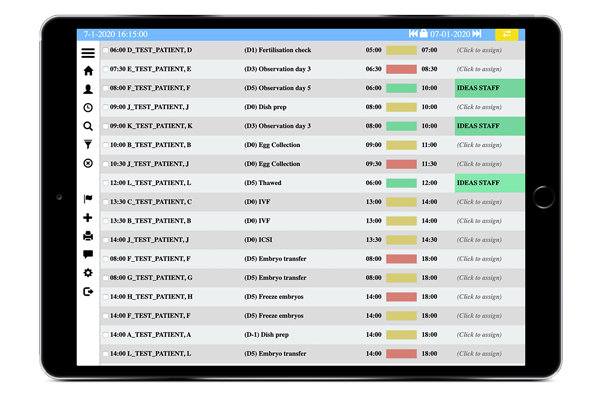Screen dimensions: 600x400
Task: Click the yellow swap button top right
Action: coord(507,34)
